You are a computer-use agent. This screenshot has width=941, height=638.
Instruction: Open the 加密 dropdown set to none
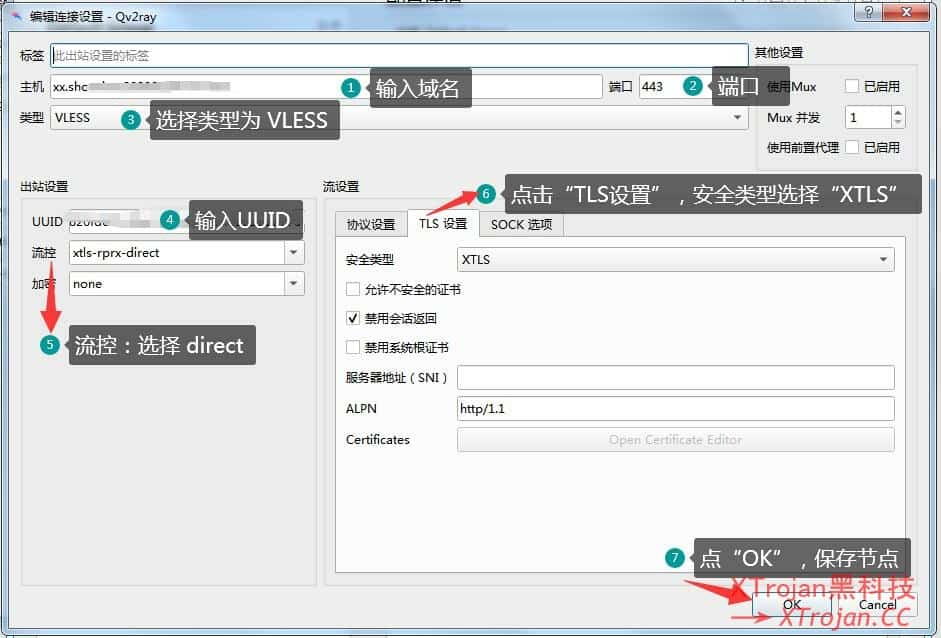[293, 284]
